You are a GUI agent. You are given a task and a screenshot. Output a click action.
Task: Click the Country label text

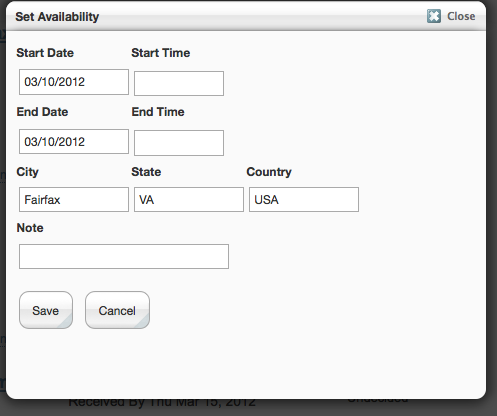click(269, 172)
